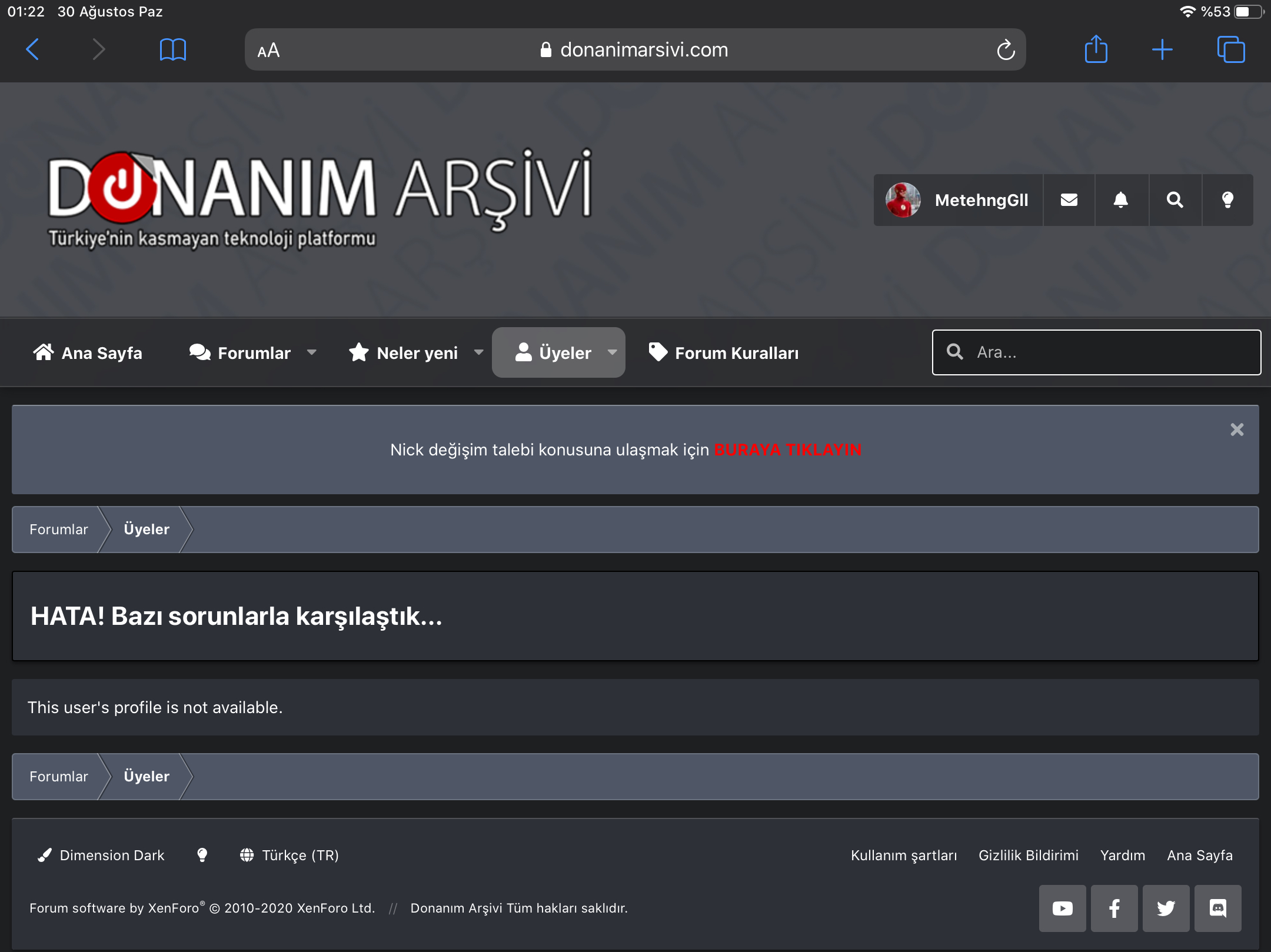Open the YouTube social icon

(x=1062, y=908)
